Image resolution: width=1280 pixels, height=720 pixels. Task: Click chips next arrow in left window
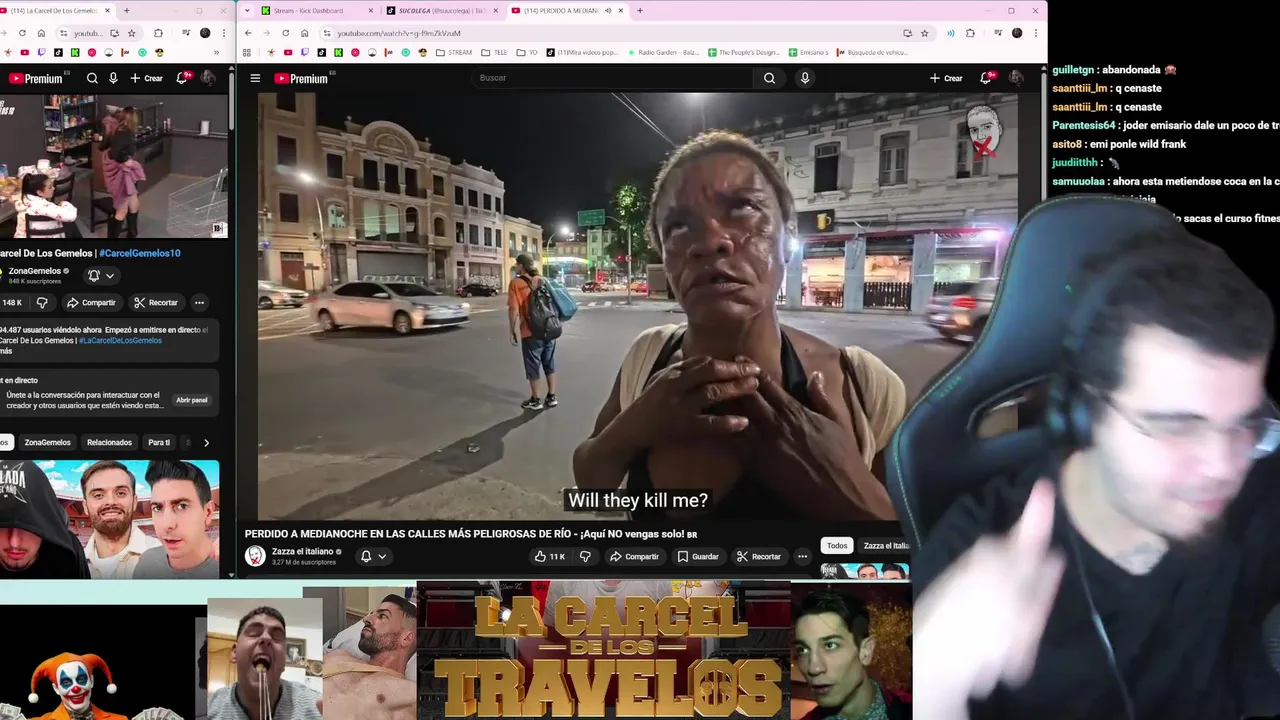tap(206, 442)
